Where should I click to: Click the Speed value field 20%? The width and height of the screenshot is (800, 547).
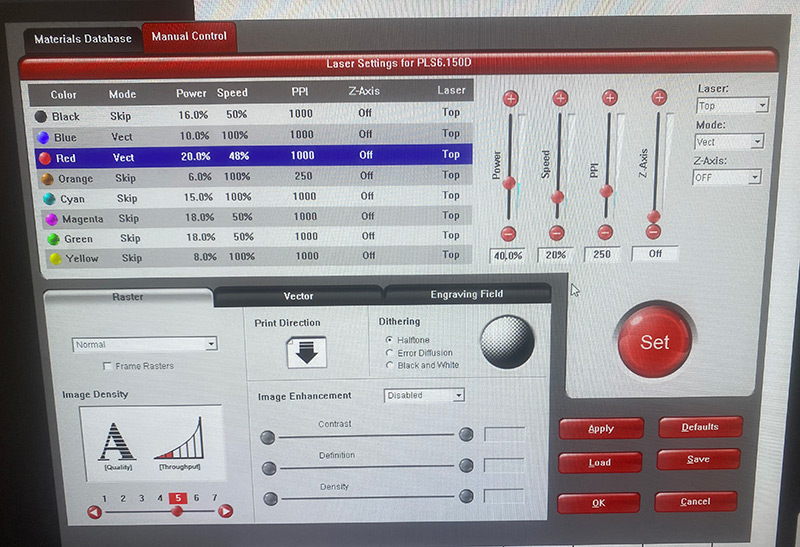[x=556, y=255]
